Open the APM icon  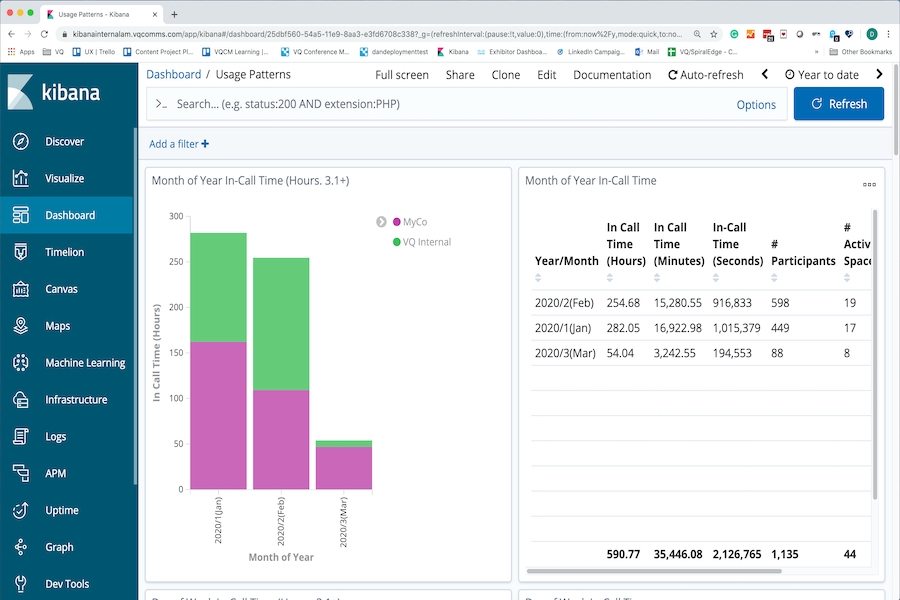tap(21, 473)
